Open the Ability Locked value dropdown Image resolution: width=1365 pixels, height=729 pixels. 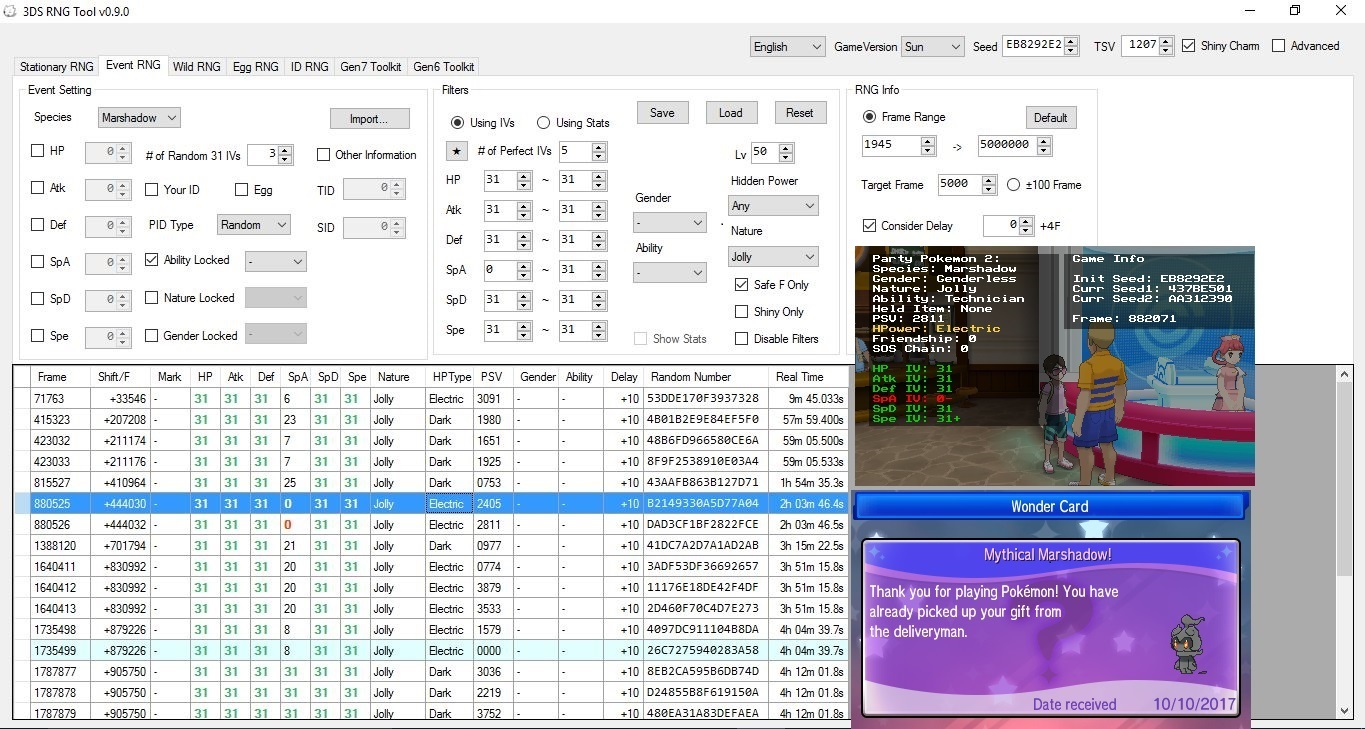[276, 261]
